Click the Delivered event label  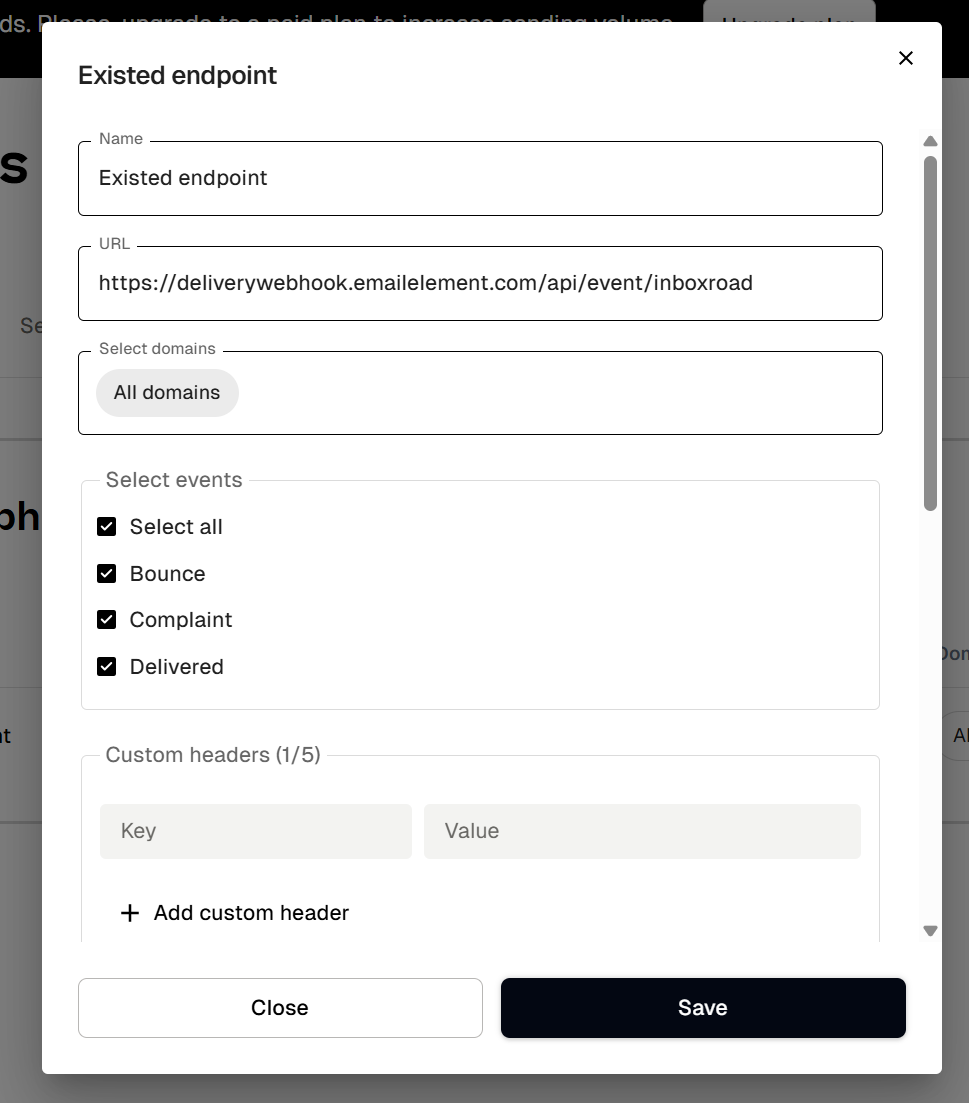tap(177, 667)
